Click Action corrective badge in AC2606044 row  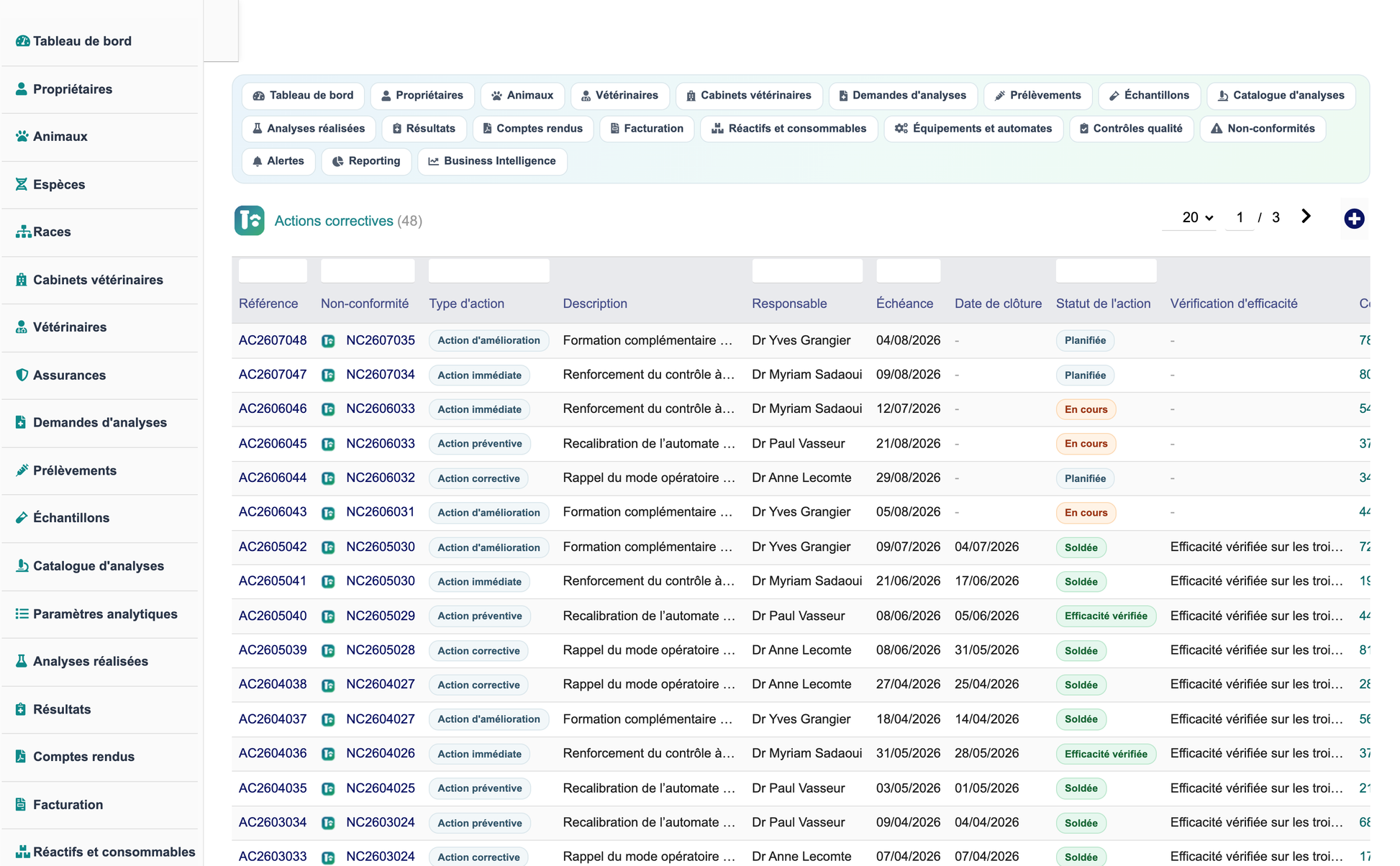tap(478, 478)
